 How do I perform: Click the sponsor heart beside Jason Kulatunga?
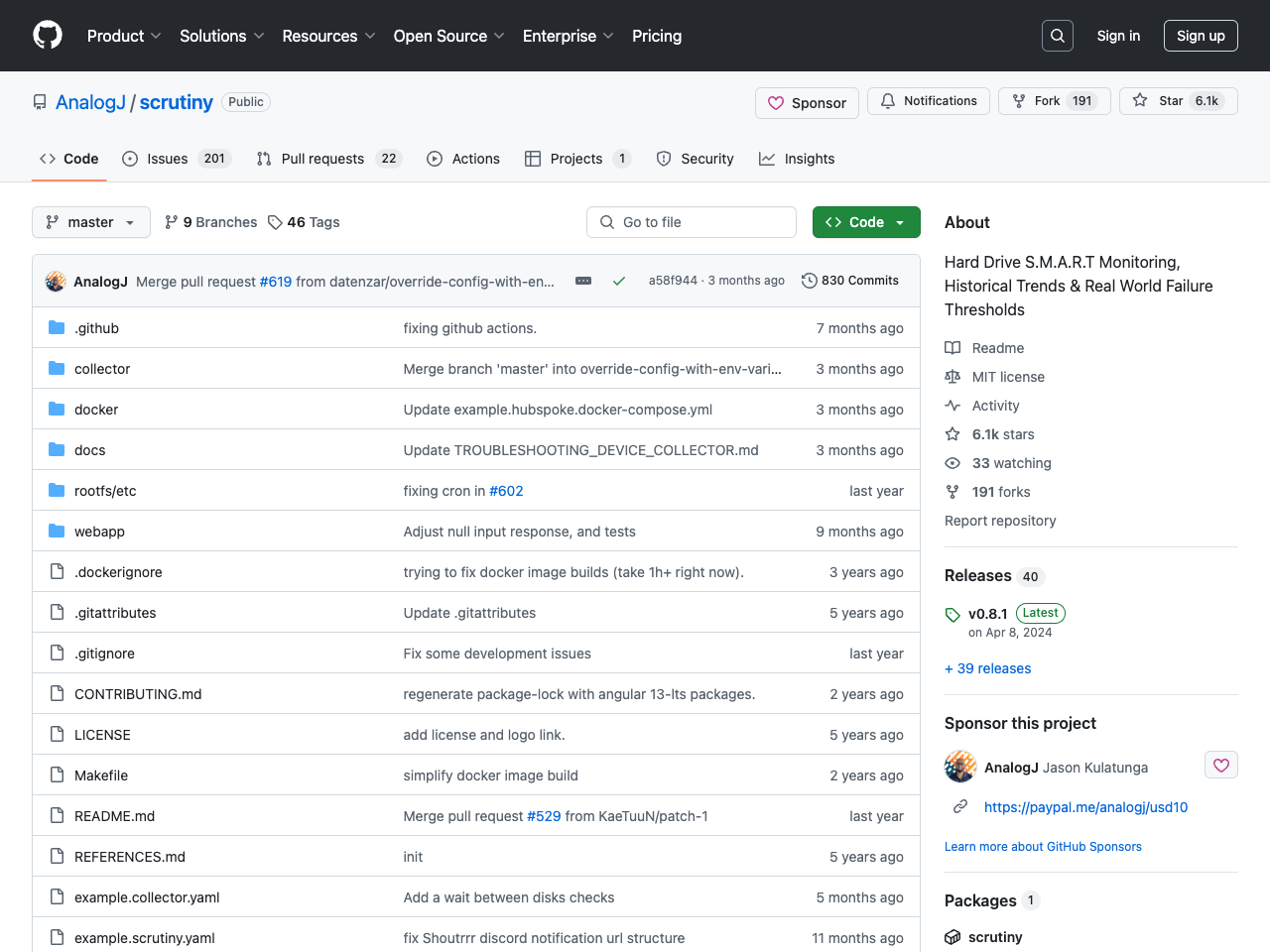tap(1221, 766)
